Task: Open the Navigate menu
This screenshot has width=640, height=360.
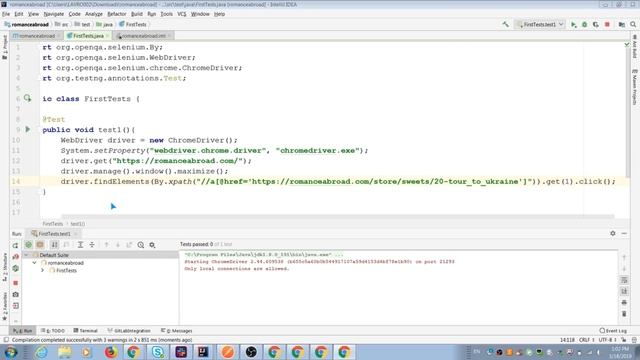Action: tap(53, 14)
